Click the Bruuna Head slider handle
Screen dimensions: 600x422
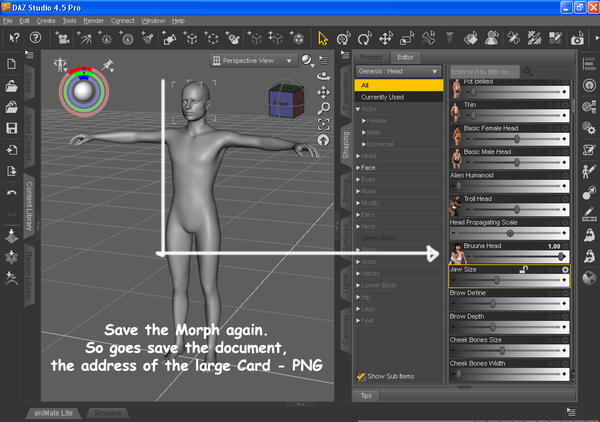[x=561, y=256]
